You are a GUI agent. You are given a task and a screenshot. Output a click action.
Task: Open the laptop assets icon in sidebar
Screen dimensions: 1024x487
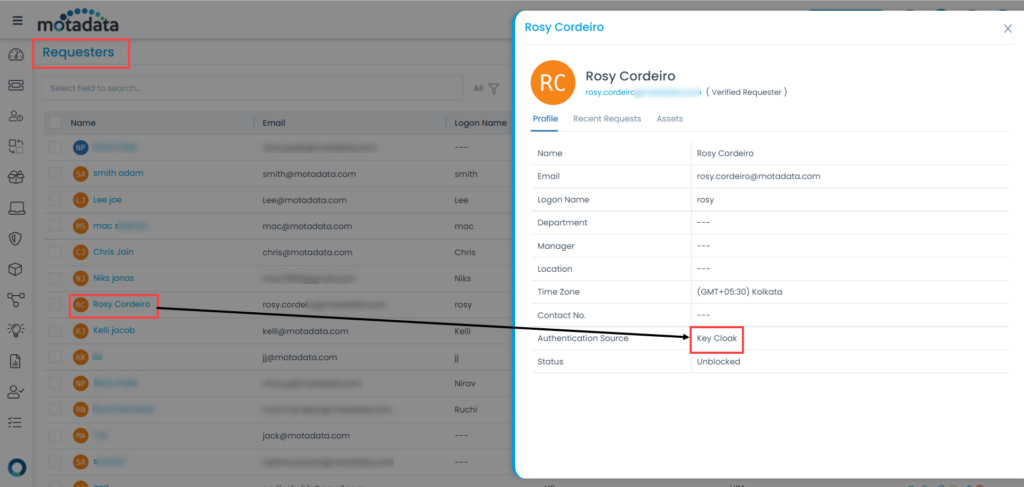pos(16,208)
